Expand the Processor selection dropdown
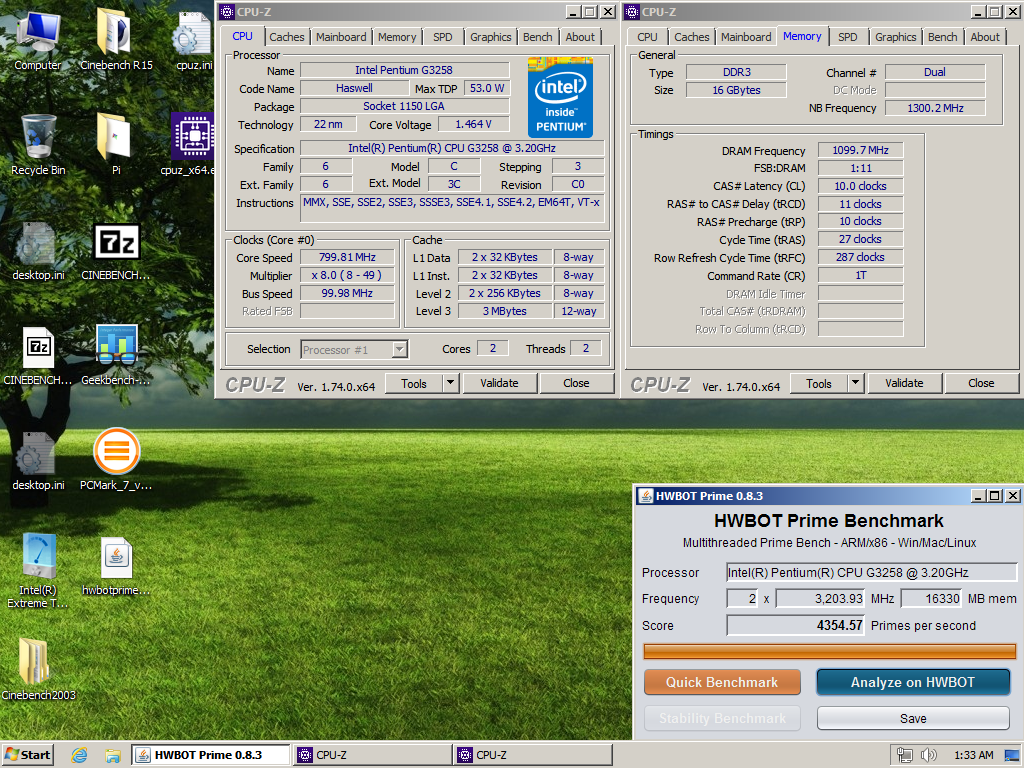1024x768 pixels. click(400, 349)
